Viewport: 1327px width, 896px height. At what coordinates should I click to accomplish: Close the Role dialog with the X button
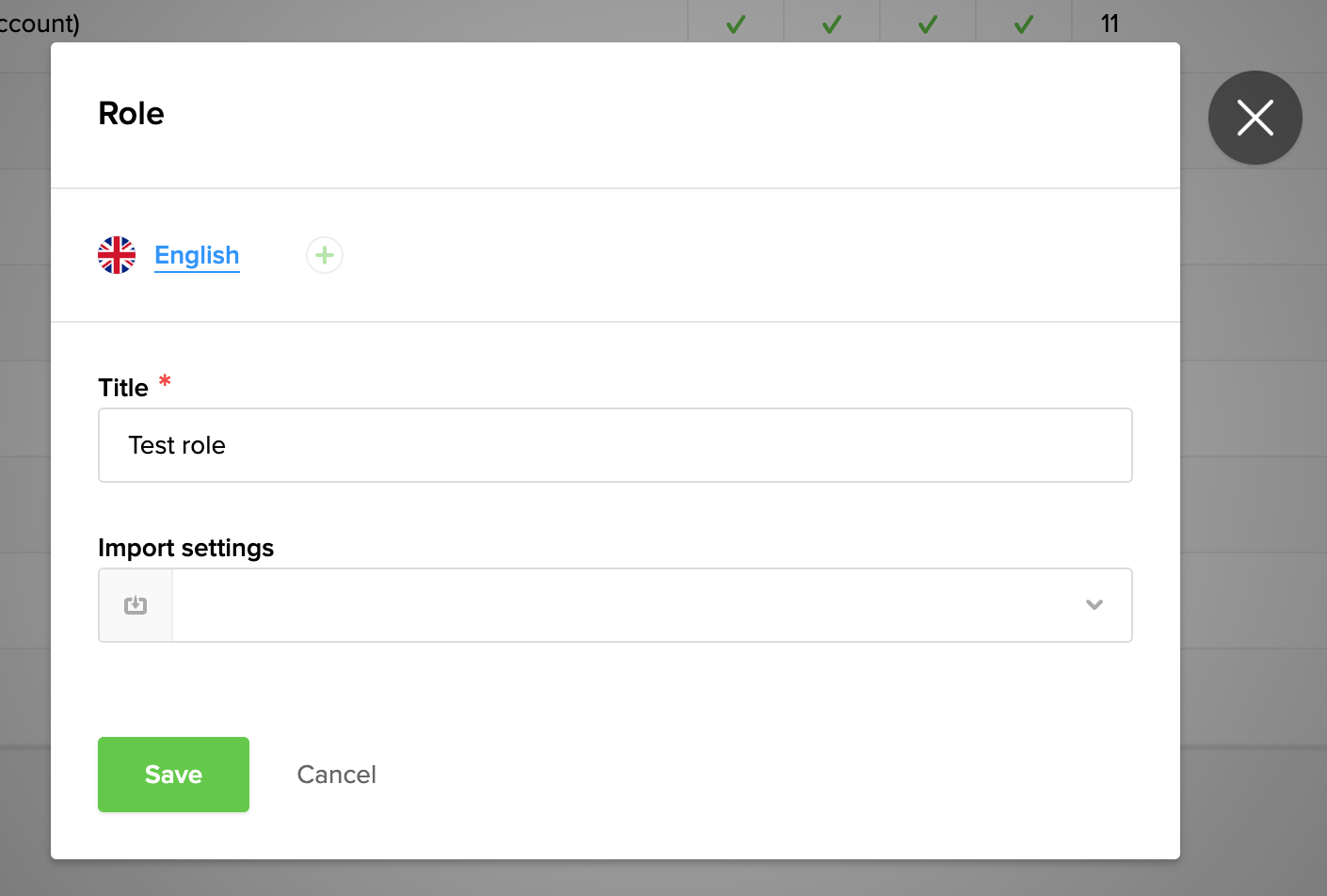click(x=1255, y=118)
